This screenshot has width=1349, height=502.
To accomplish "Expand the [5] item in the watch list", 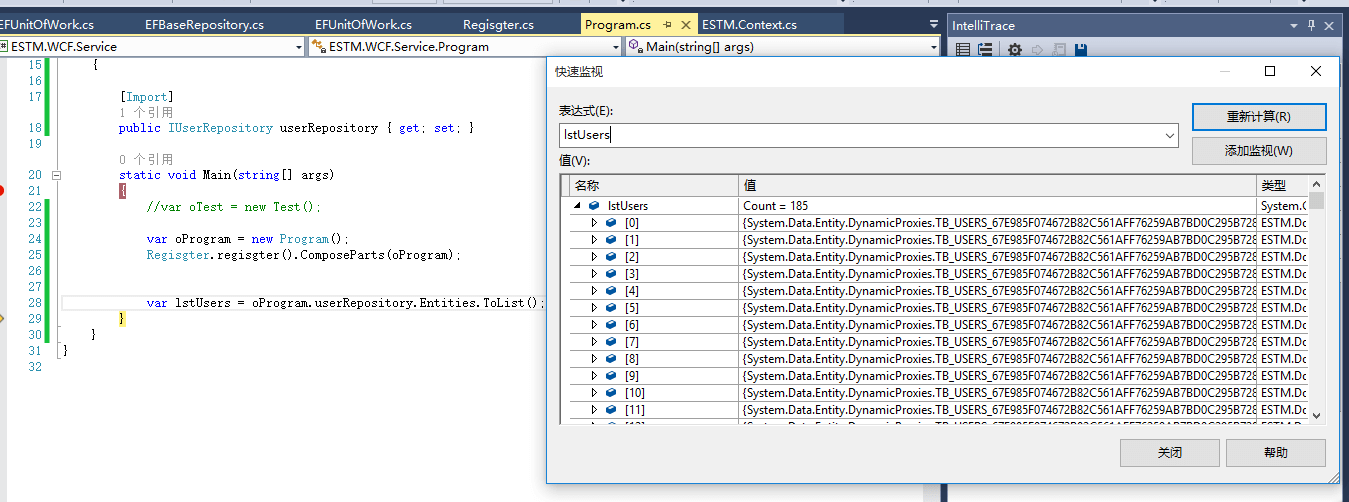I will click(594, 308).
